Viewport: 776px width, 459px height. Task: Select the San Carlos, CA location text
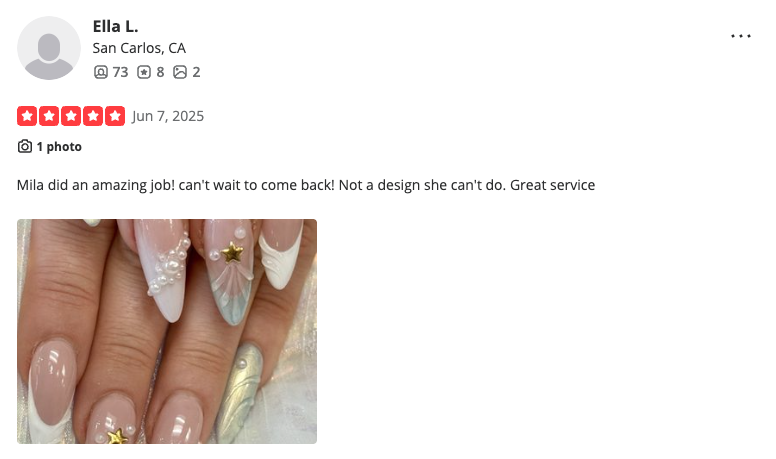pos(139,48)
